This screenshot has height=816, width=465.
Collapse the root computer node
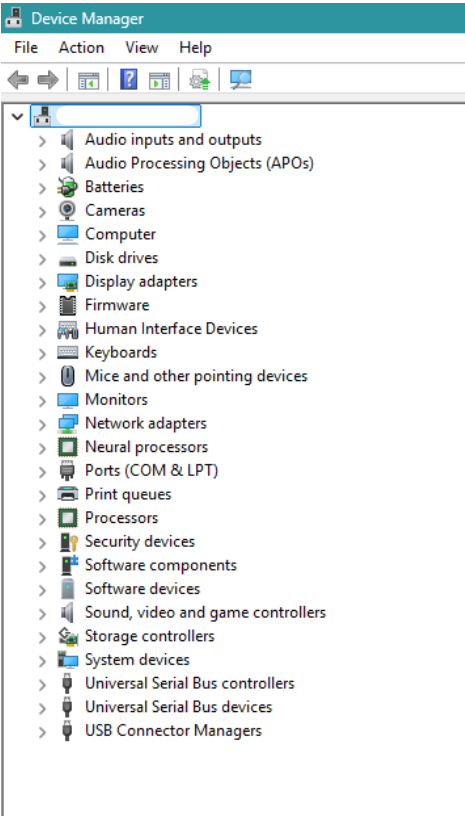[x=17, y=116]
